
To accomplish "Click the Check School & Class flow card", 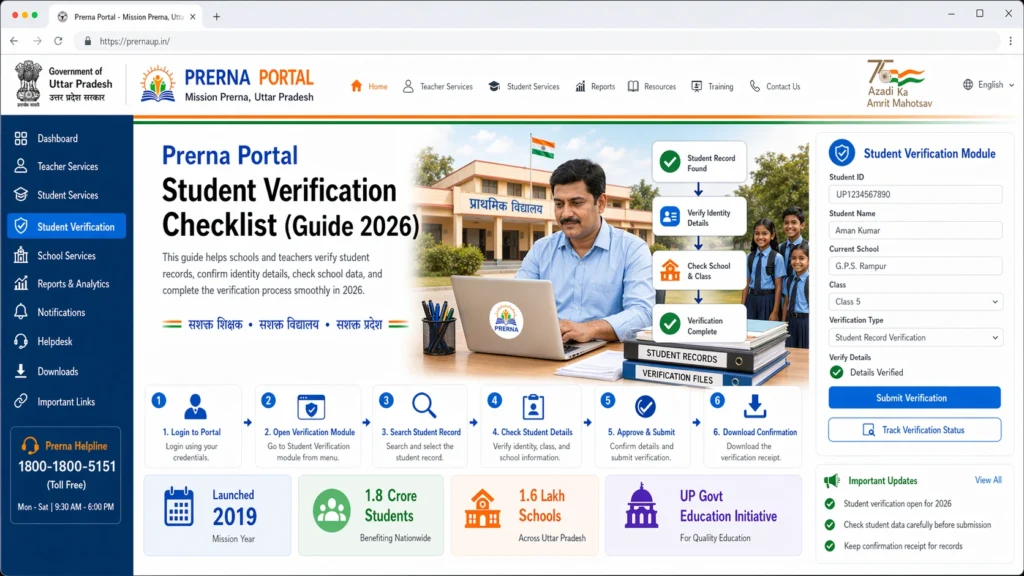I will pos(699,270).
